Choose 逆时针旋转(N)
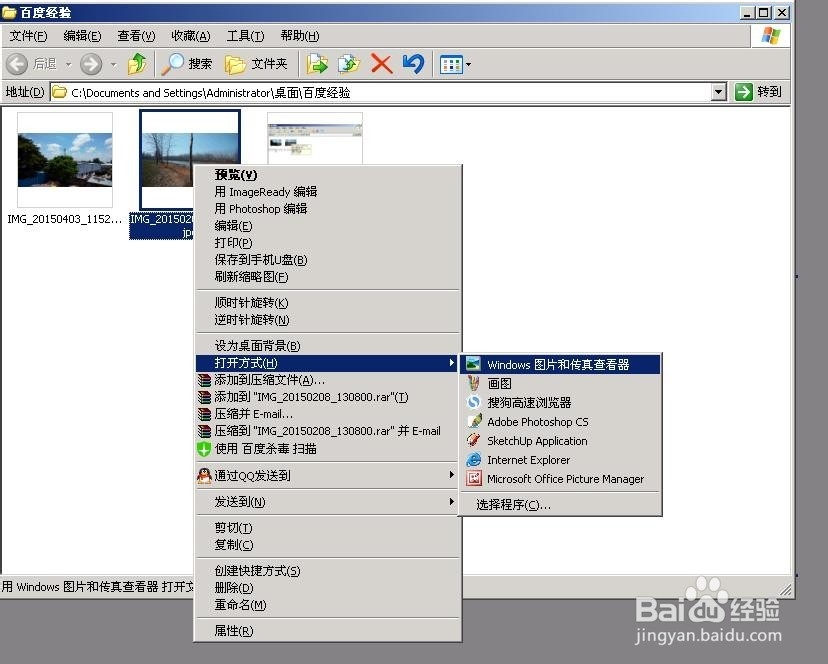Image resolution: width=828 pixels, height=664 pixels. (327, 320)
